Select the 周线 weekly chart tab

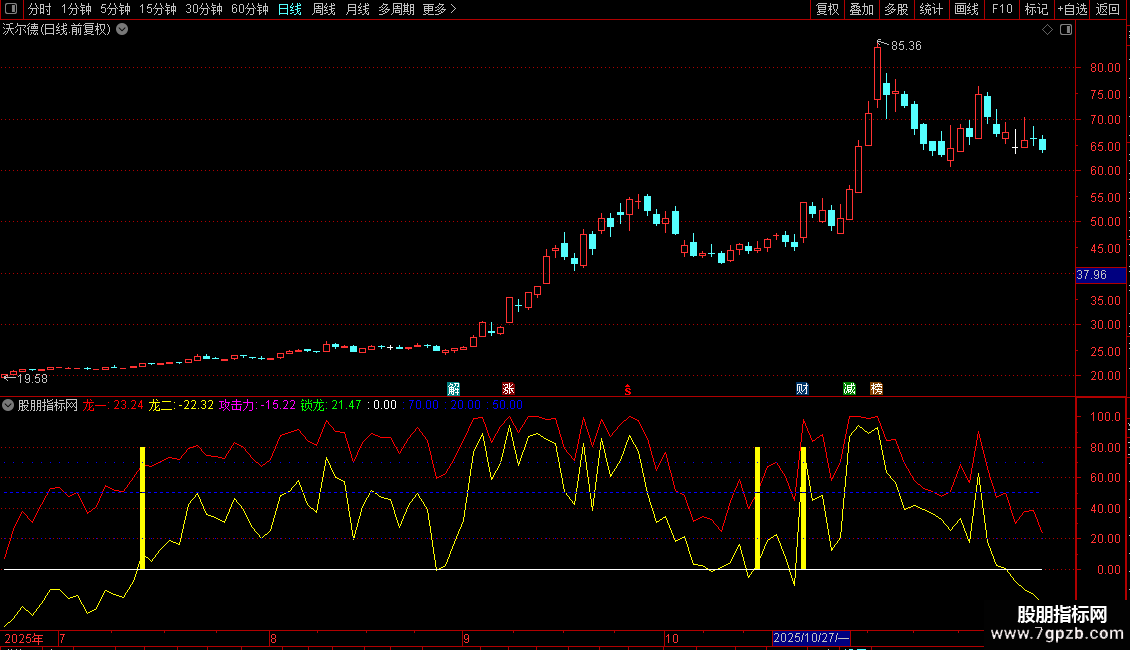click(x=324, y=9)
